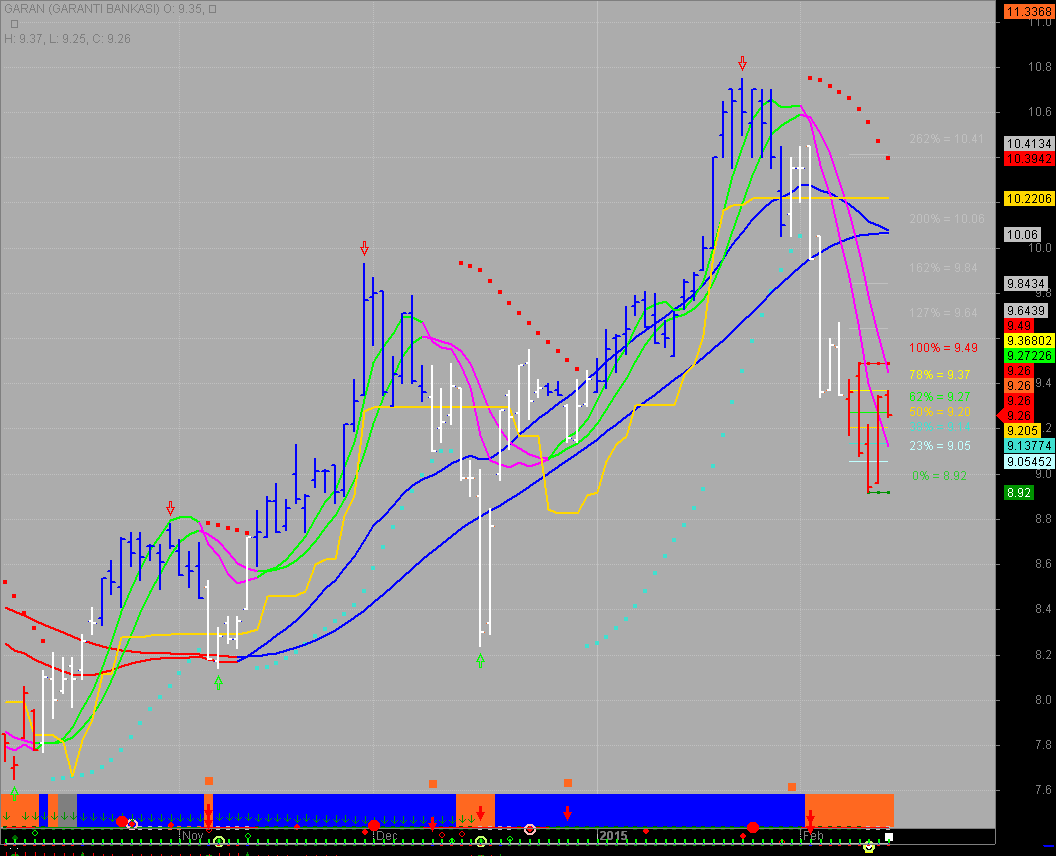This screenshot has width=1056, height=856.
Task: Click the Feb label on the time axis
Action: click(813, 835)
